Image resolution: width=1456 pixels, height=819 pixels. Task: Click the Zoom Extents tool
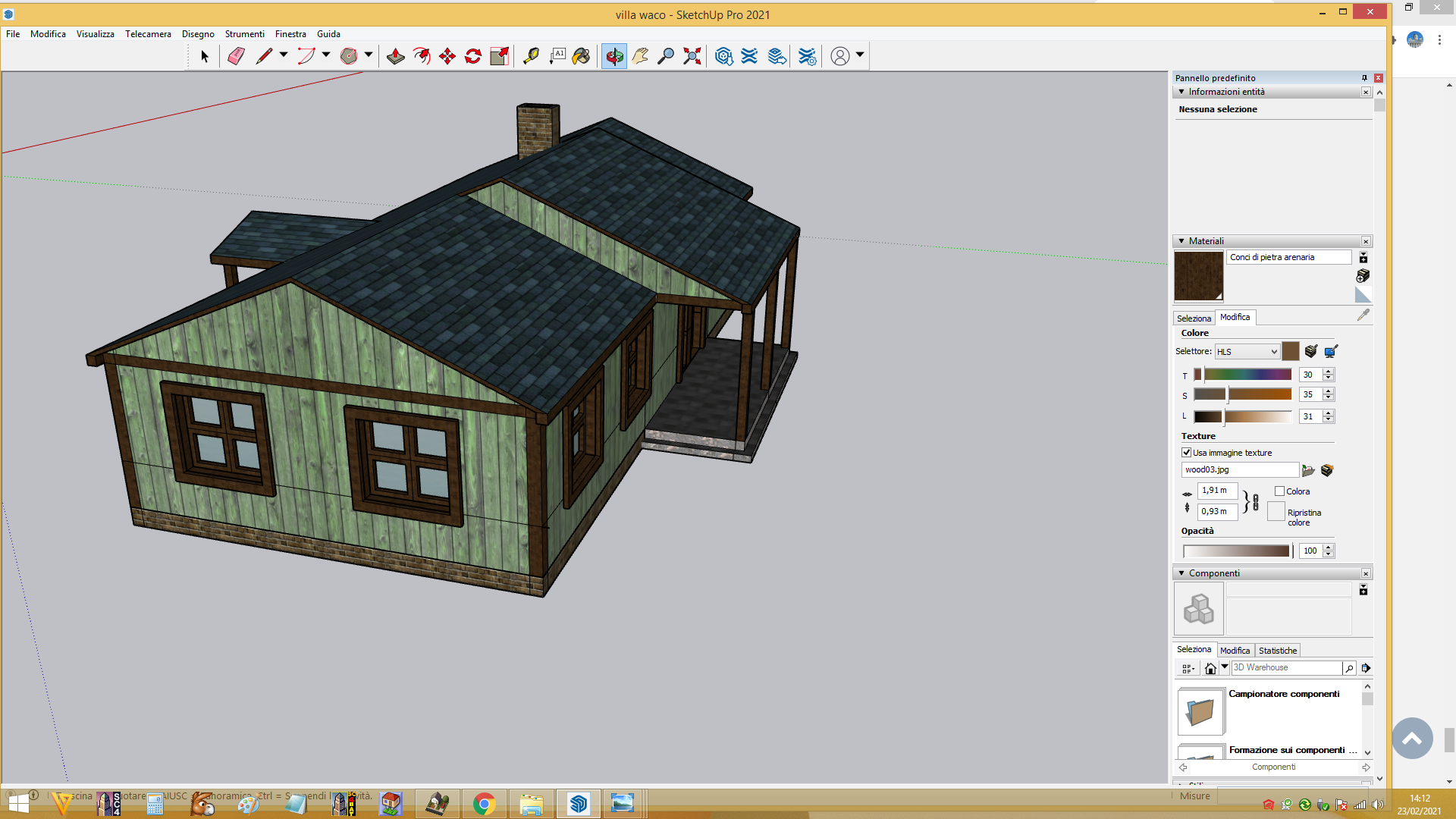point(692,56)
